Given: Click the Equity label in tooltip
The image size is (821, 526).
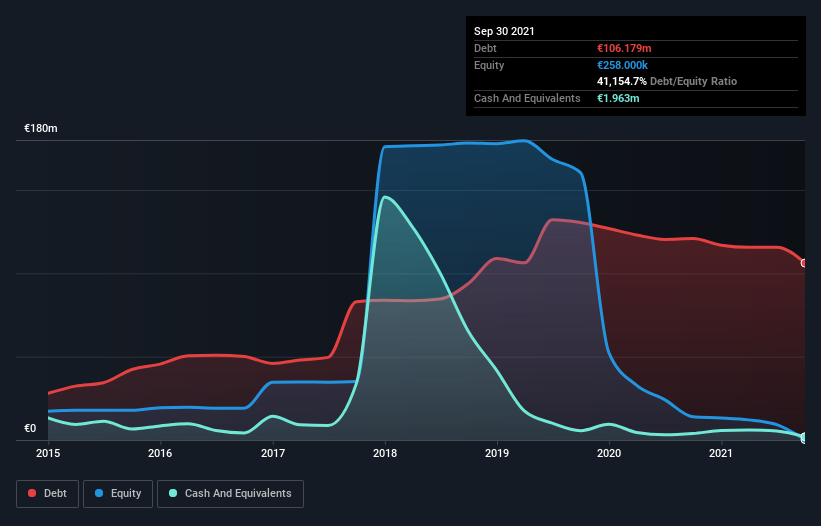Looking at the screenshot, I should coord(489,65).
